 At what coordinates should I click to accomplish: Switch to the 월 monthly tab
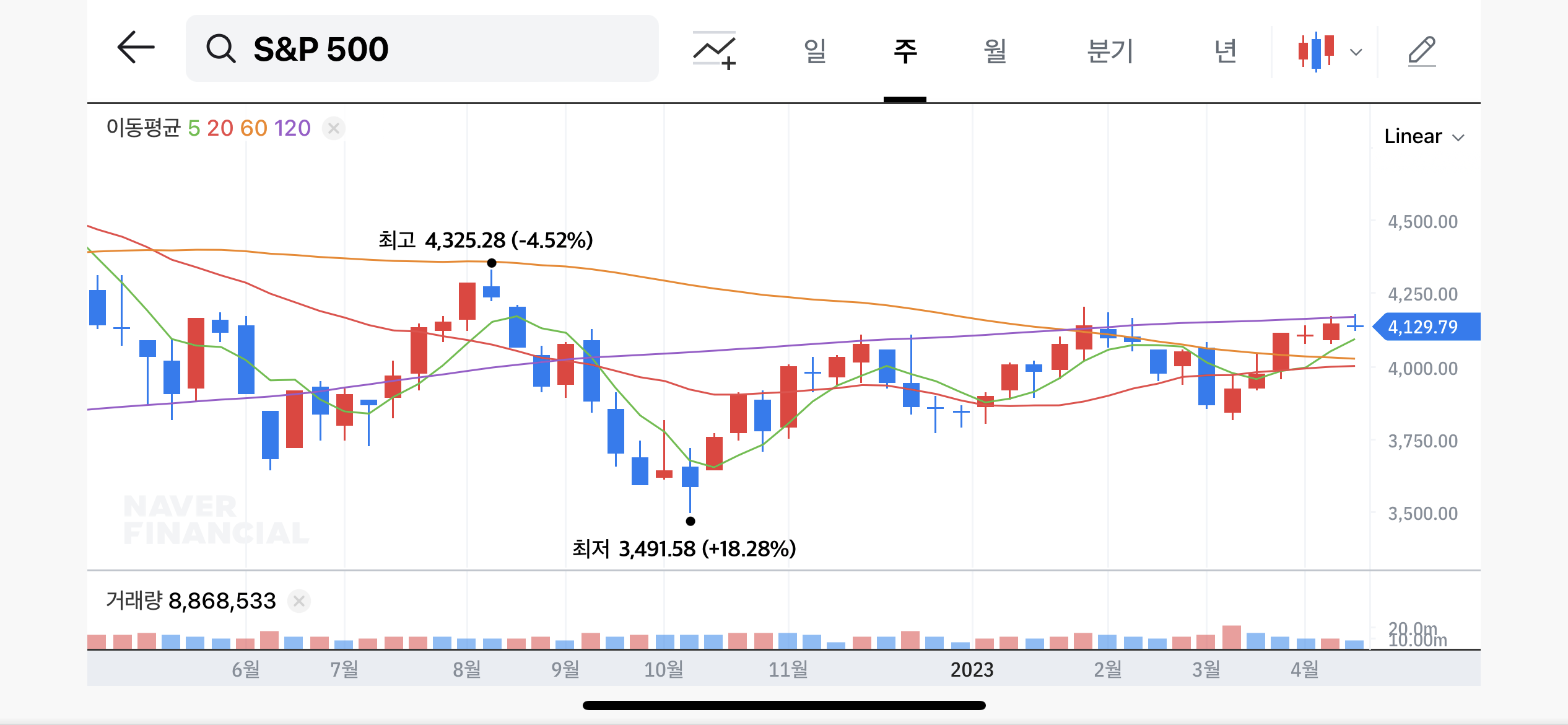point(995,51)
